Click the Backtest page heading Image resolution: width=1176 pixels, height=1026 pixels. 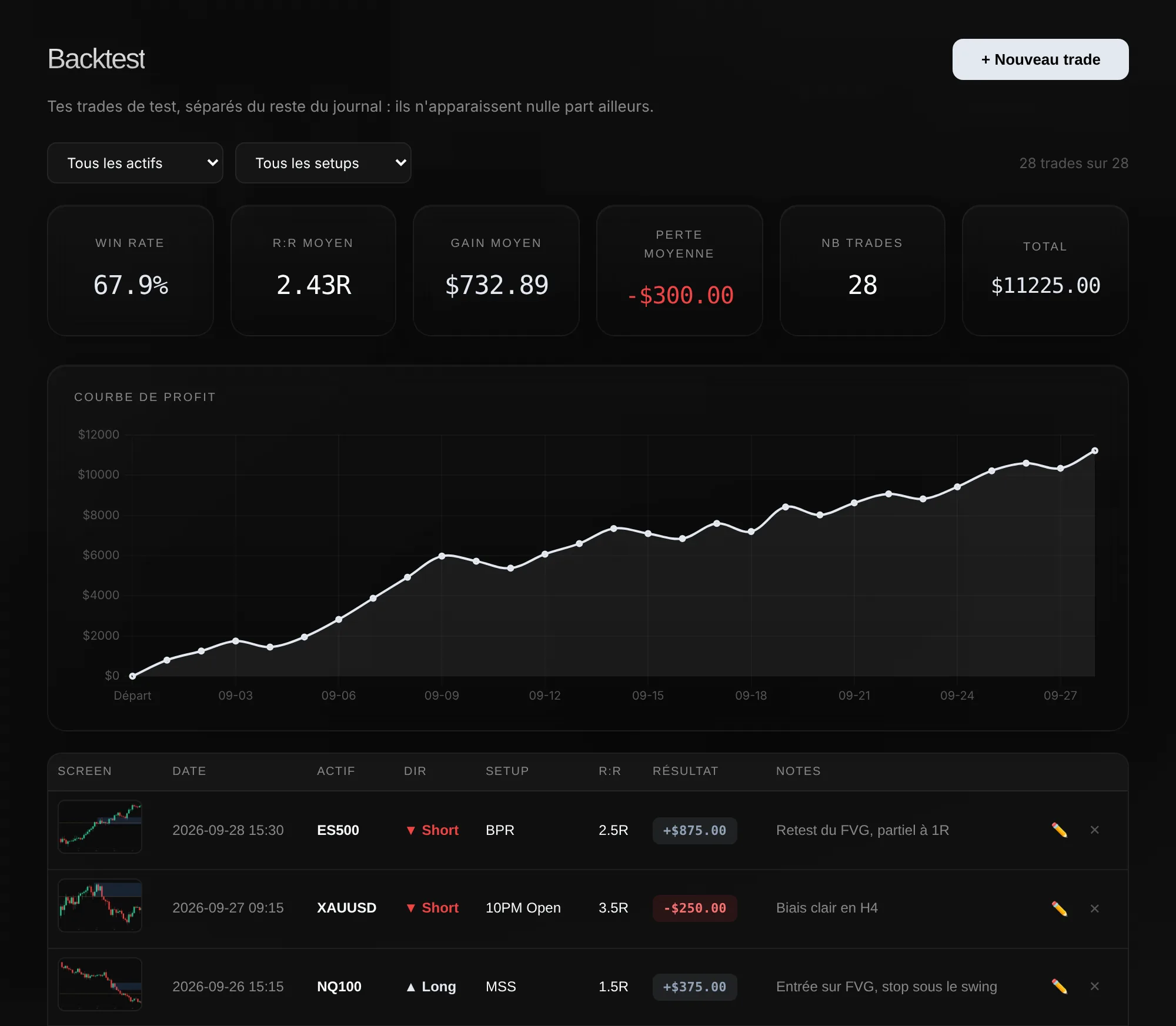click(96, 59)
